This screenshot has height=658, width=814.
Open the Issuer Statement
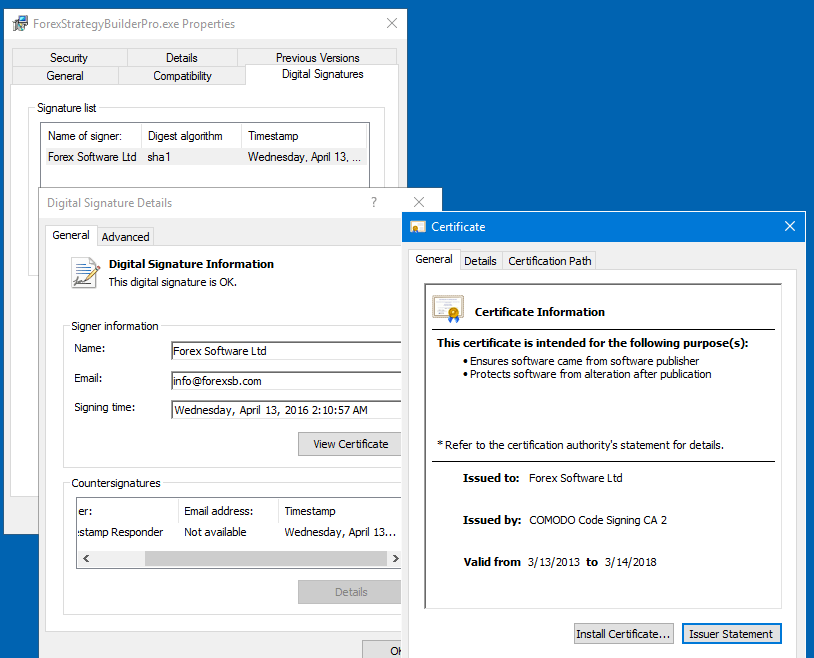coord(731,633)
